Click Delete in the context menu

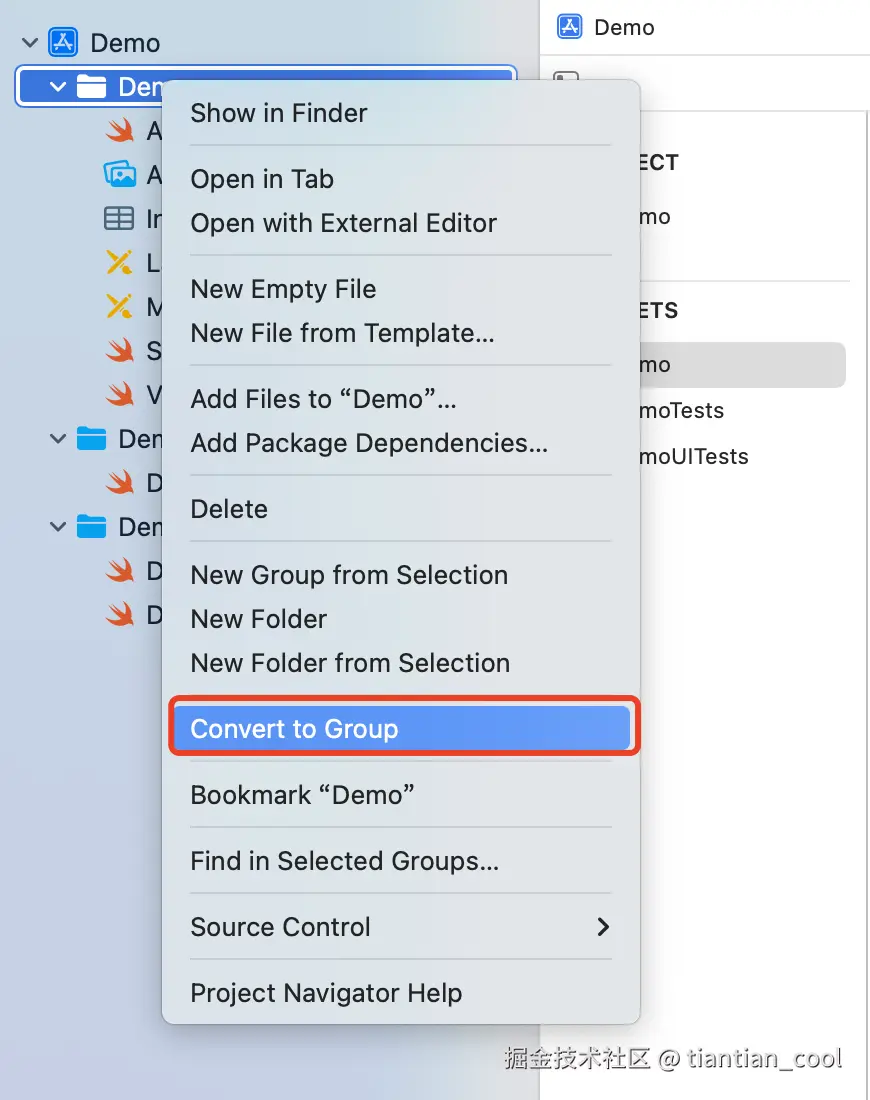tap(229, 509)
